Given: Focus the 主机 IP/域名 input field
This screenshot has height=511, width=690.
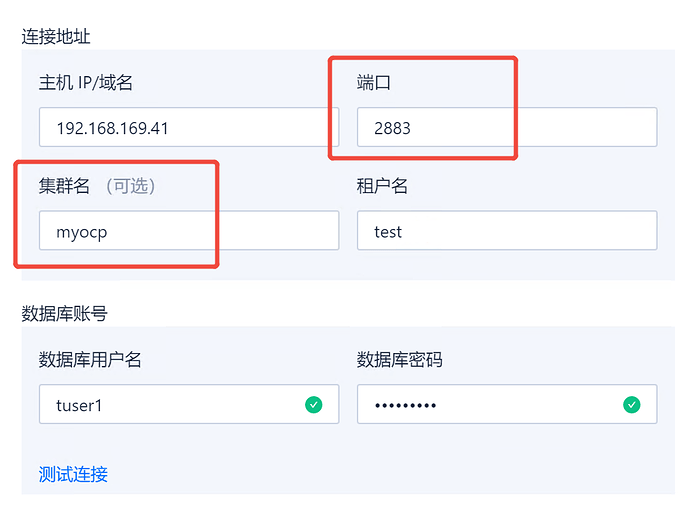Looking at the screenshot, I should click(x=189, y=128).
